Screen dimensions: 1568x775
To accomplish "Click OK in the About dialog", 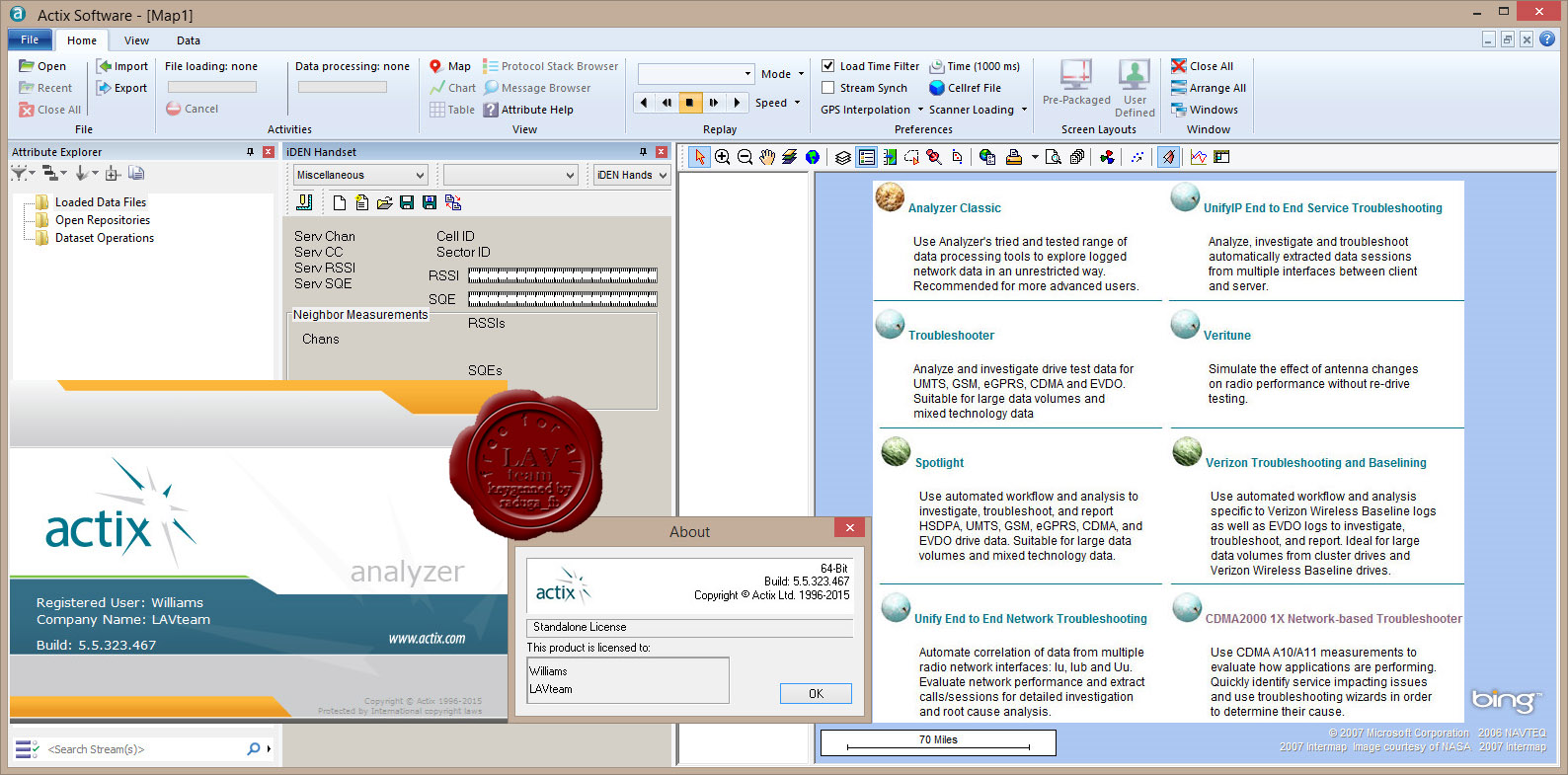I will pos(816,693).
